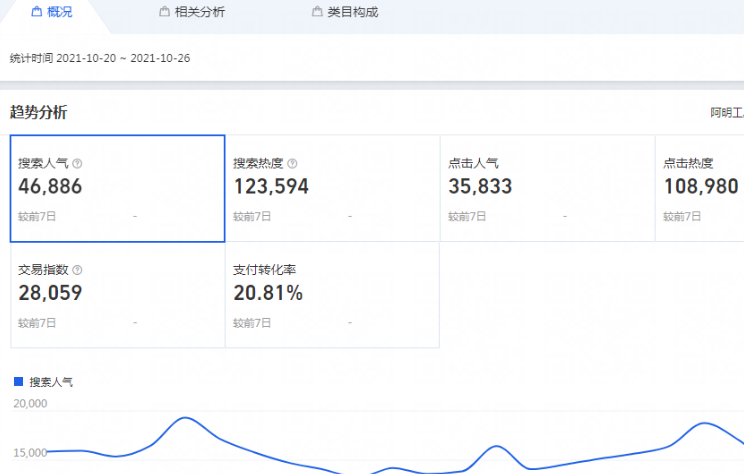Click the 20,000 axis label

point(30,404)
